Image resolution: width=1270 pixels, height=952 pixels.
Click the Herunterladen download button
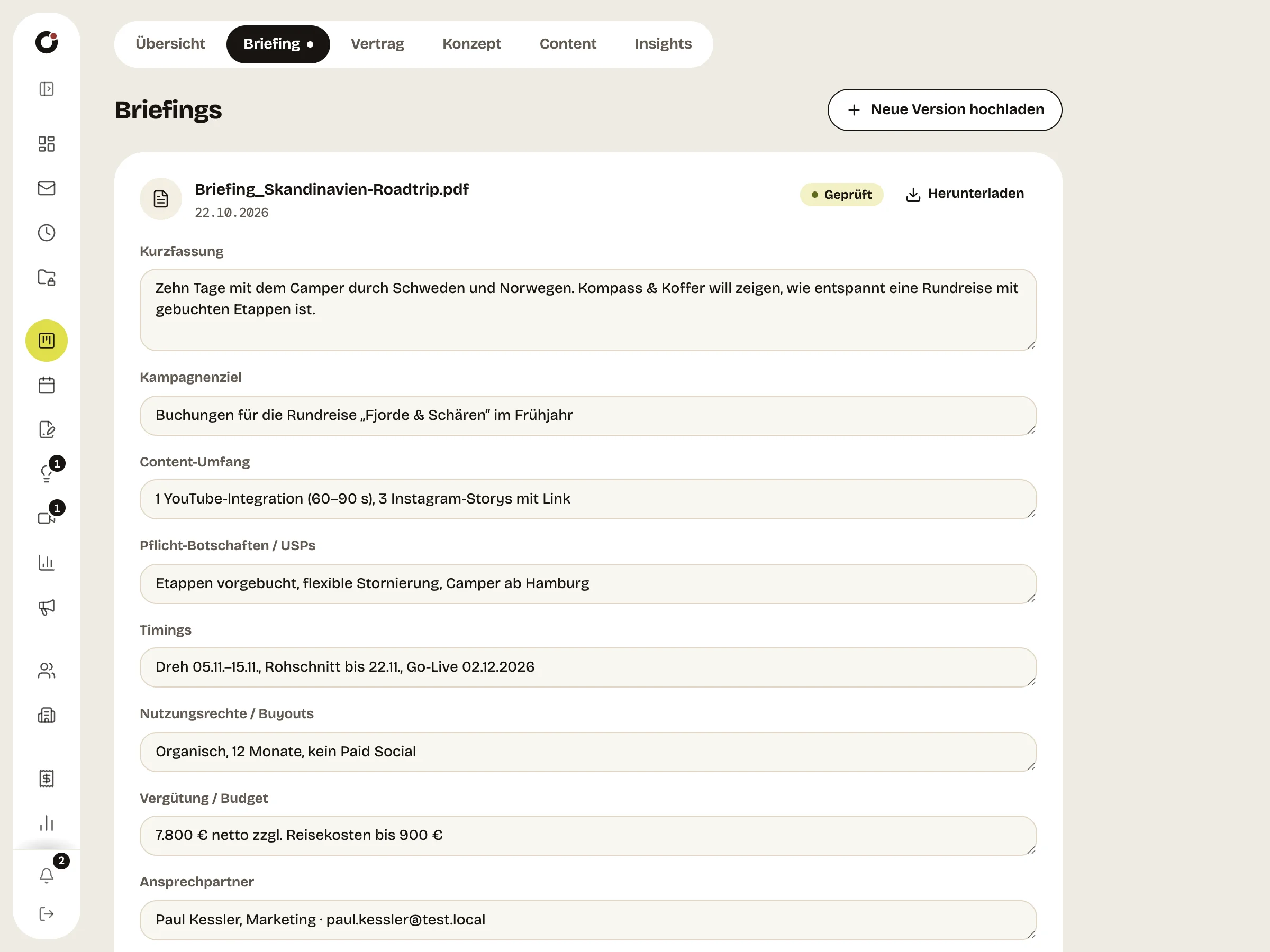coord(965,194)
